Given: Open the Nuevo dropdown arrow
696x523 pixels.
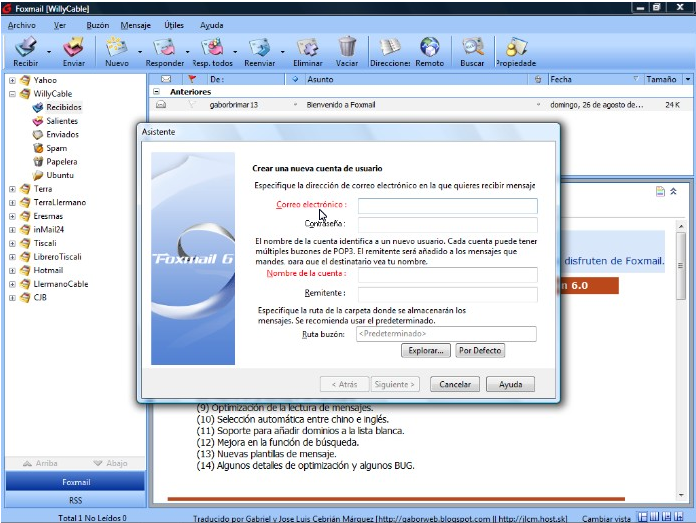Looking at the screenshot, I should pyautogui.click(x=140, y=52).
